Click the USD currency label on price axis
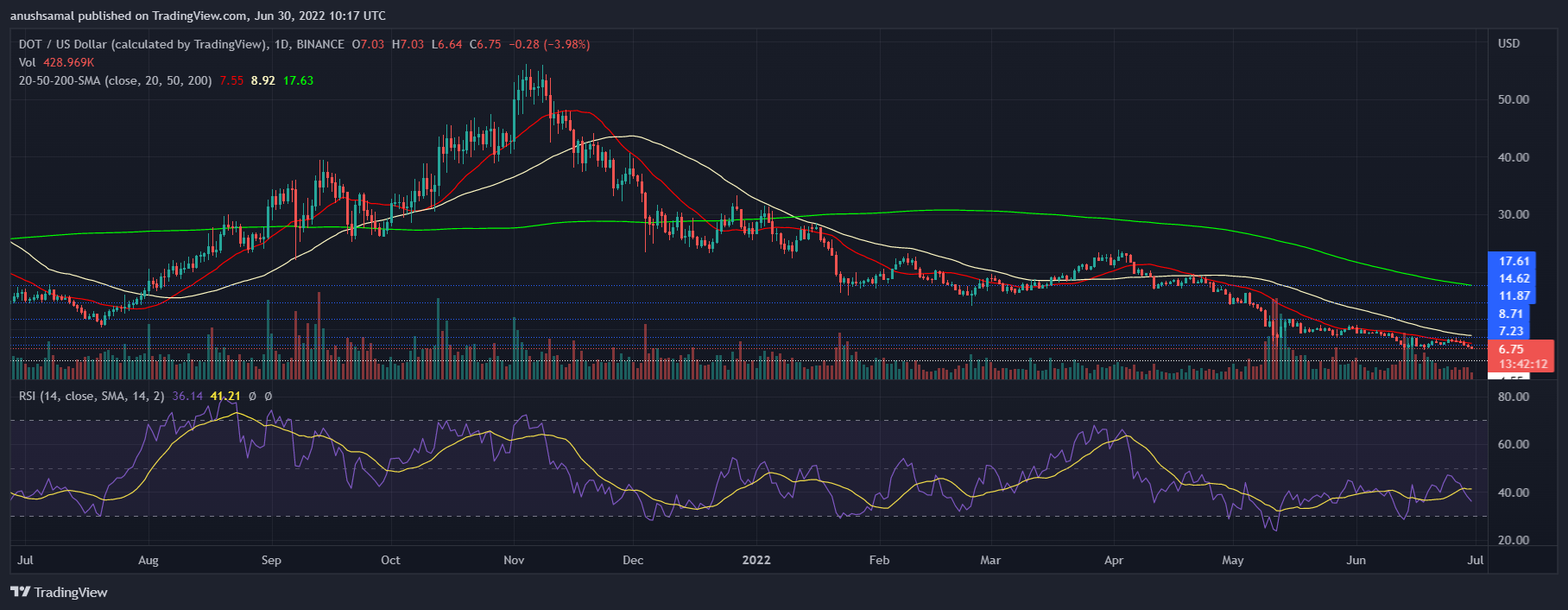The height and width of the screenshot is (610, 1568). (1508, 43)
